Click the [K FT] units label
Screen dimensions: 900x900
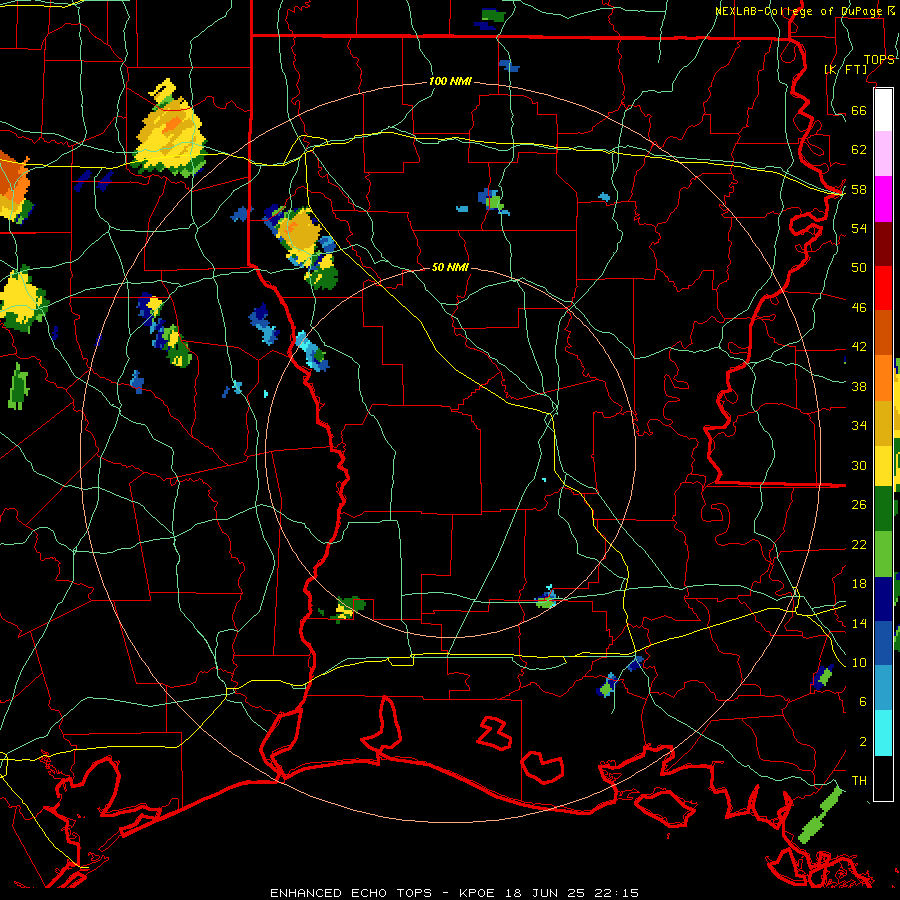click(x=845, y=69)
